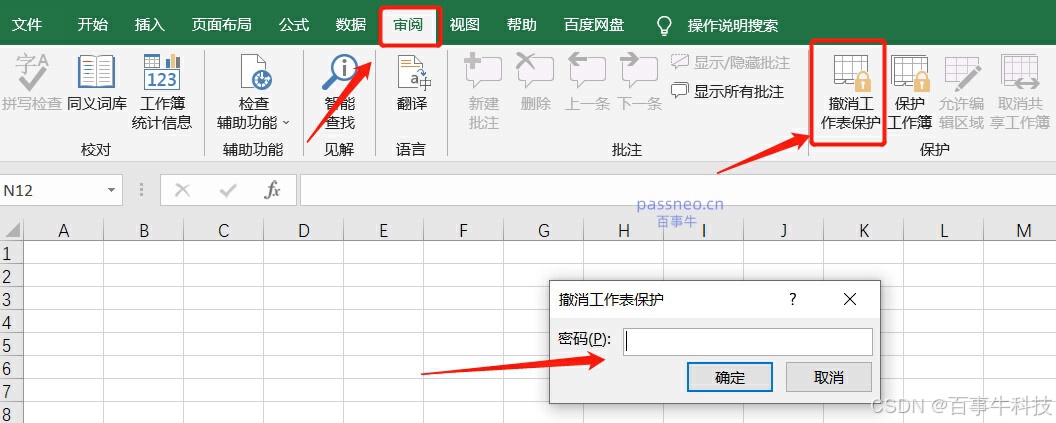This screenshot has height=423, width=1056.
Task: Click 保护工作簿 protect workbook
Action: point(910,92)
